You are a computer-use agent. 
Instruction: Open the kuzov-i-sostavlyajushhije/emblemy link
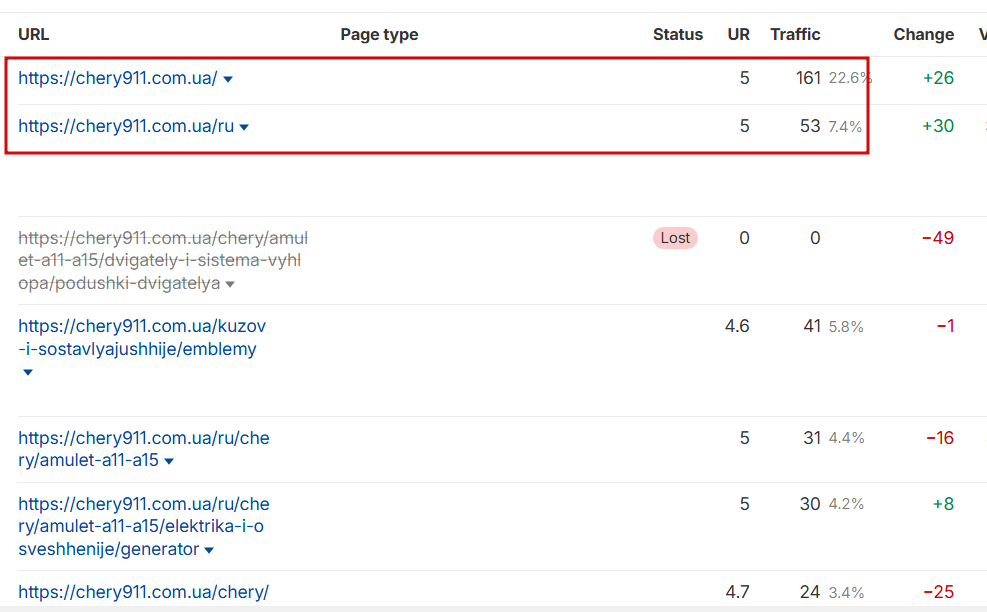click(142, 338)
